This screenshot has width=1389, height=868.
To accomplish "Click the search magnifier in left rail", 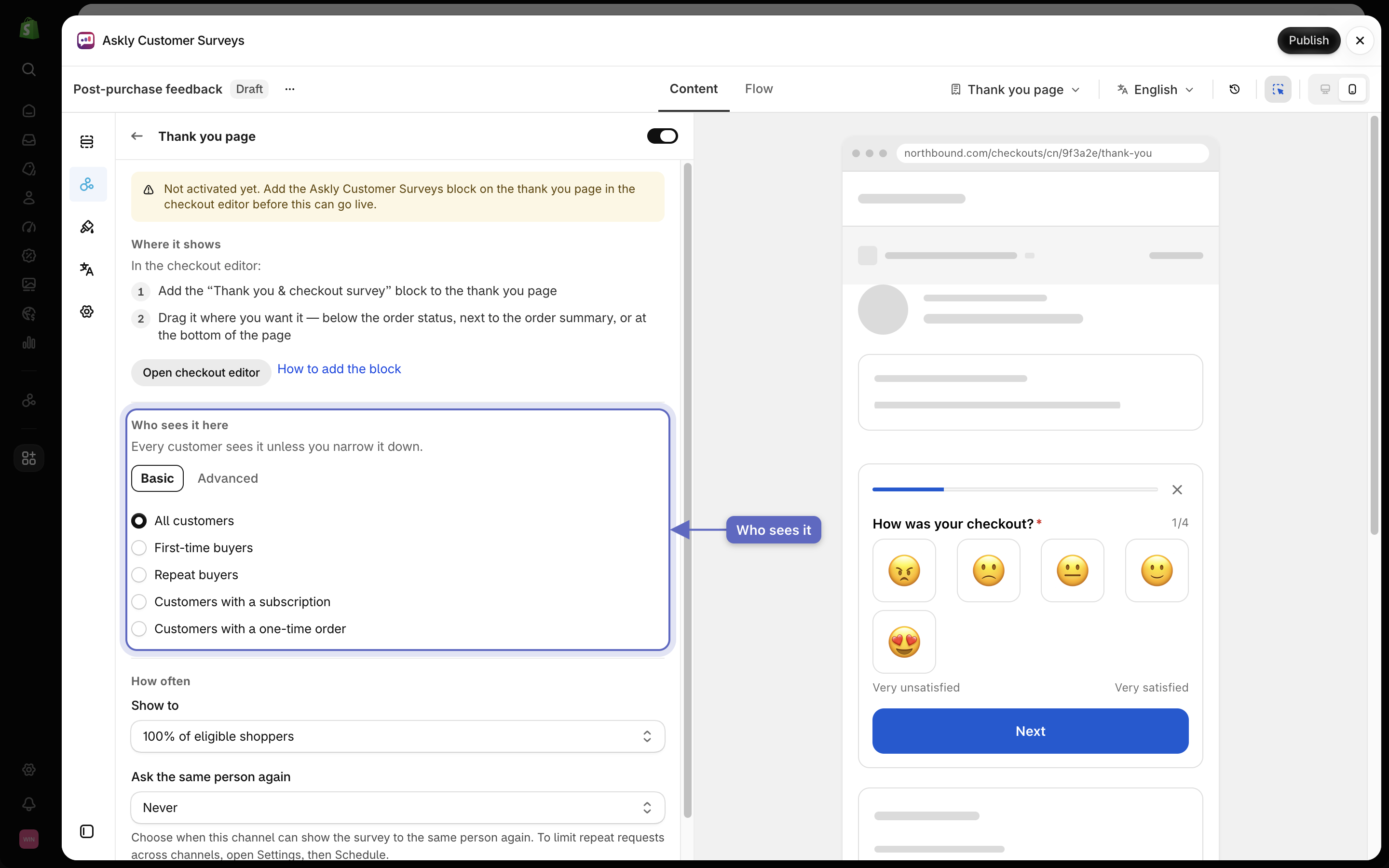I will click(x=29, y=69).
